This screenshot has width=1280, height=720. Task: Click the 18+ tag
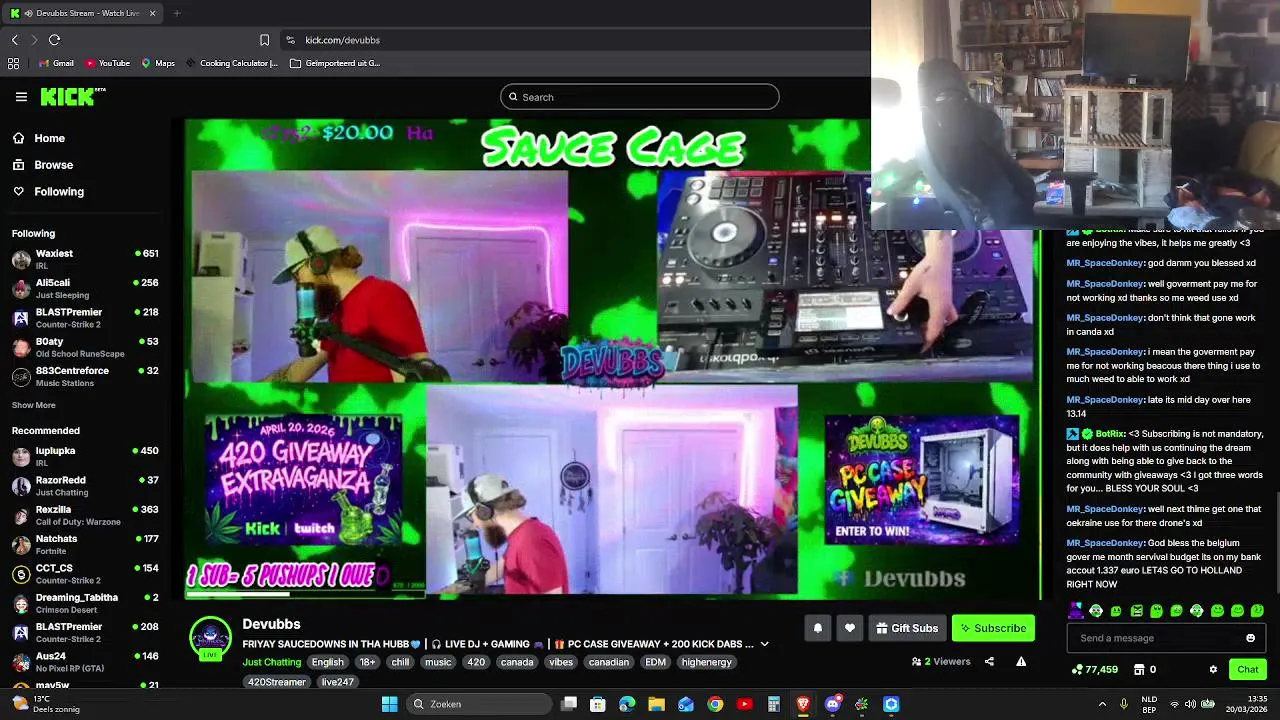pos(367,662)
